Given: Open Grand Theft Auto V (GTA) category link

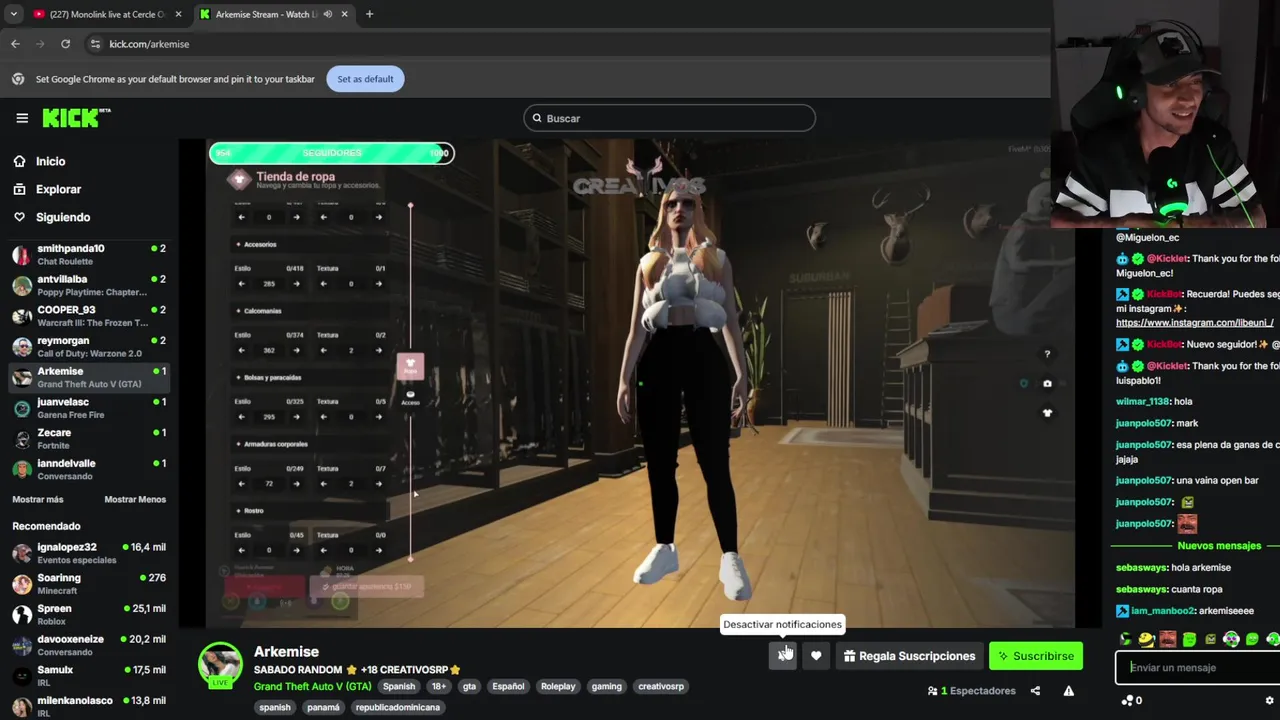Looking at the screenshot, I should coord(312,686).
